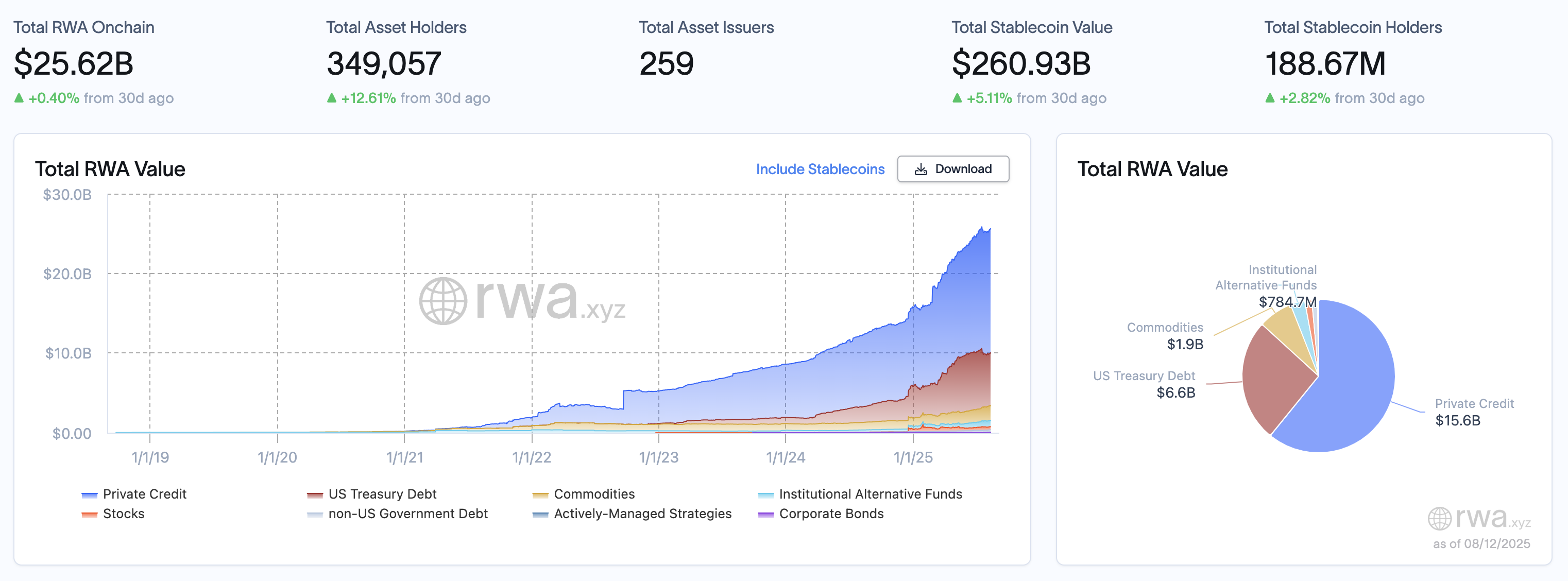
Task: Click the Include Stablecoins link
Action: coord(820,169)
